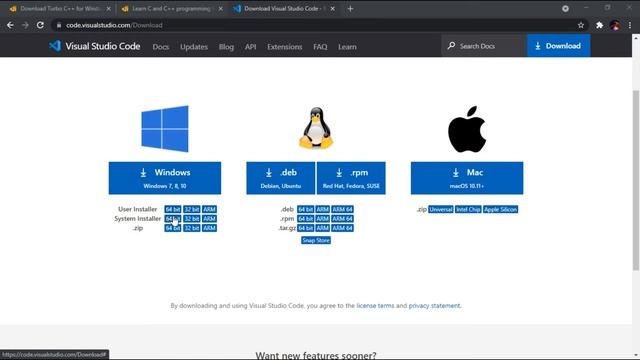Choose System Installer 64 bit
The width and height of the screenshot is (640, 360).
(173, 218)
